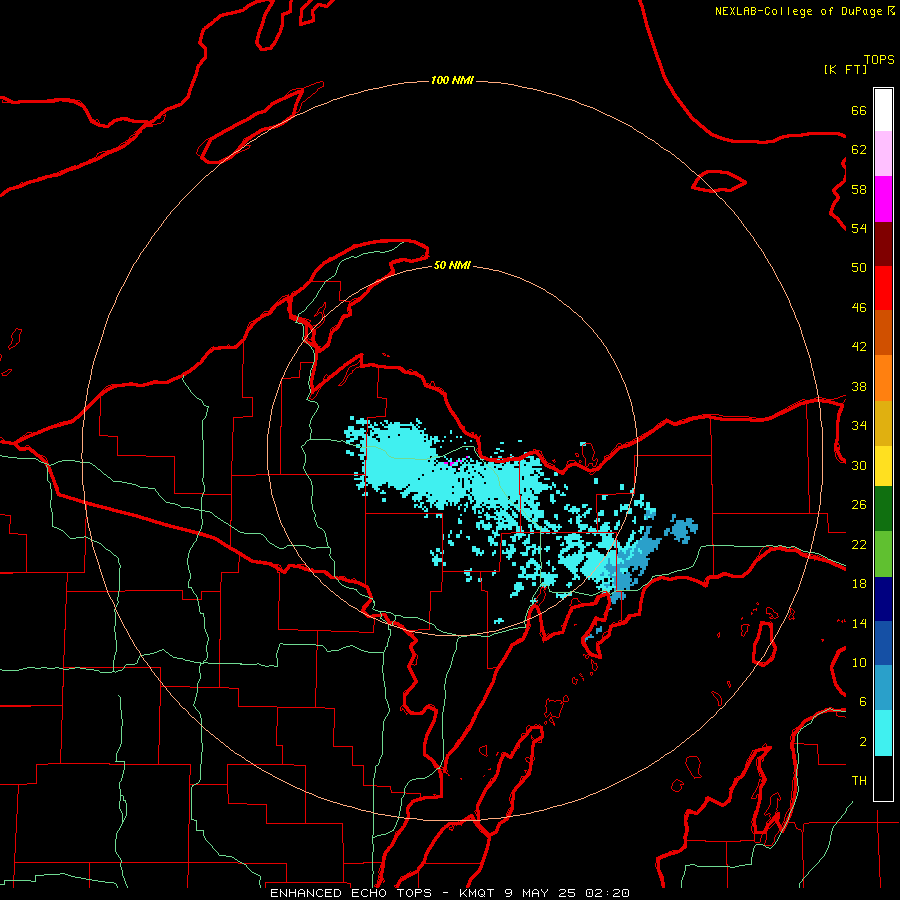
Task: Select the light green legend swatch
Action: 883,554
